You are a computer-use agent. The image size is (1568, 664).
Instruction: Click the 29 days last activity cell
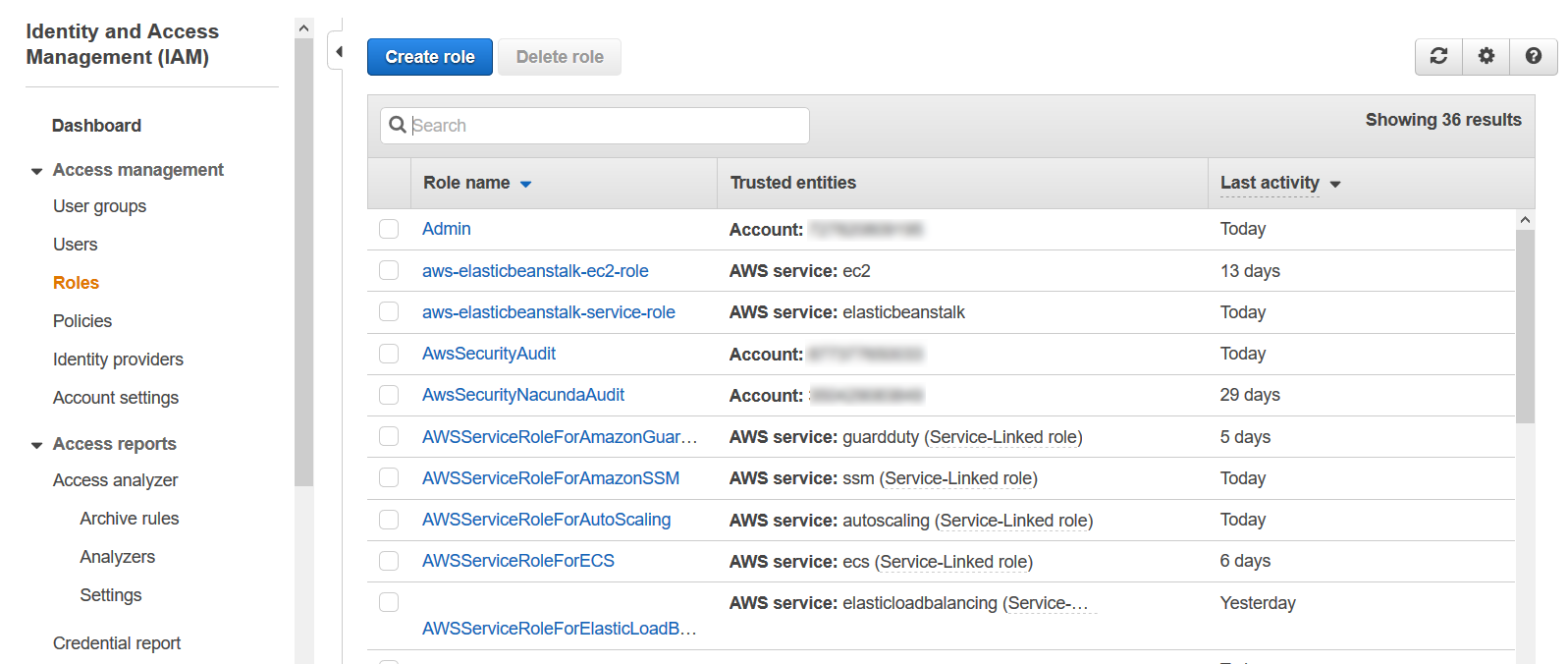[1250, 395]
